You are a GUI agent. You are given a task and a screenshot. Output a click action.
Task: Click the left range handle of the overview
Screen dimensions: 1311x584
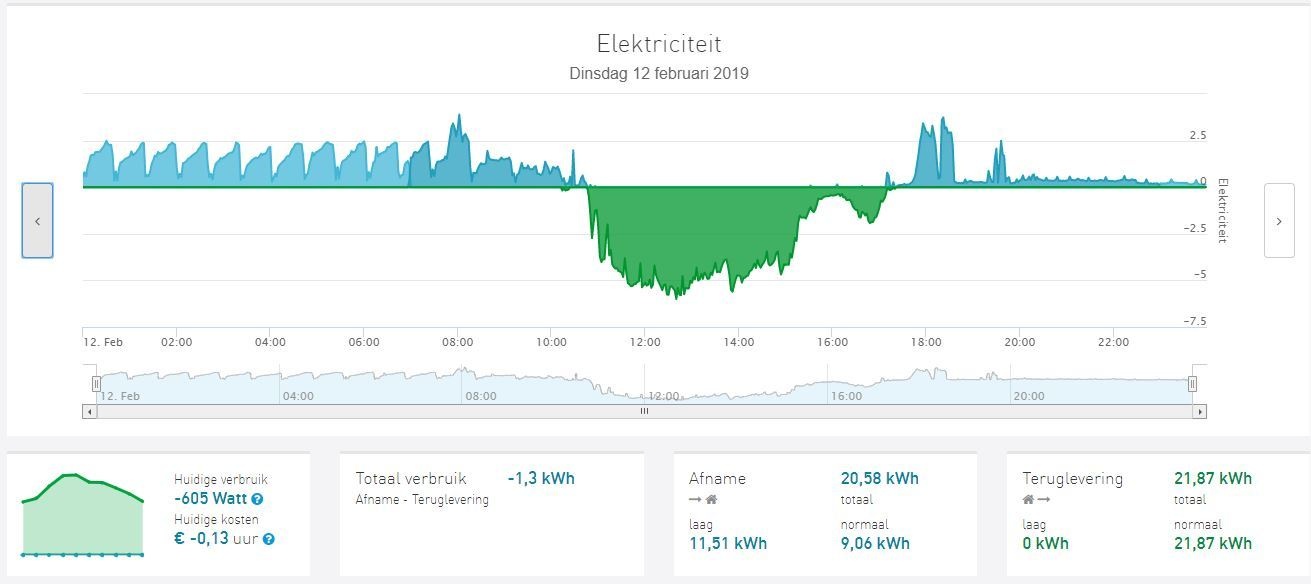coord(96,382)
